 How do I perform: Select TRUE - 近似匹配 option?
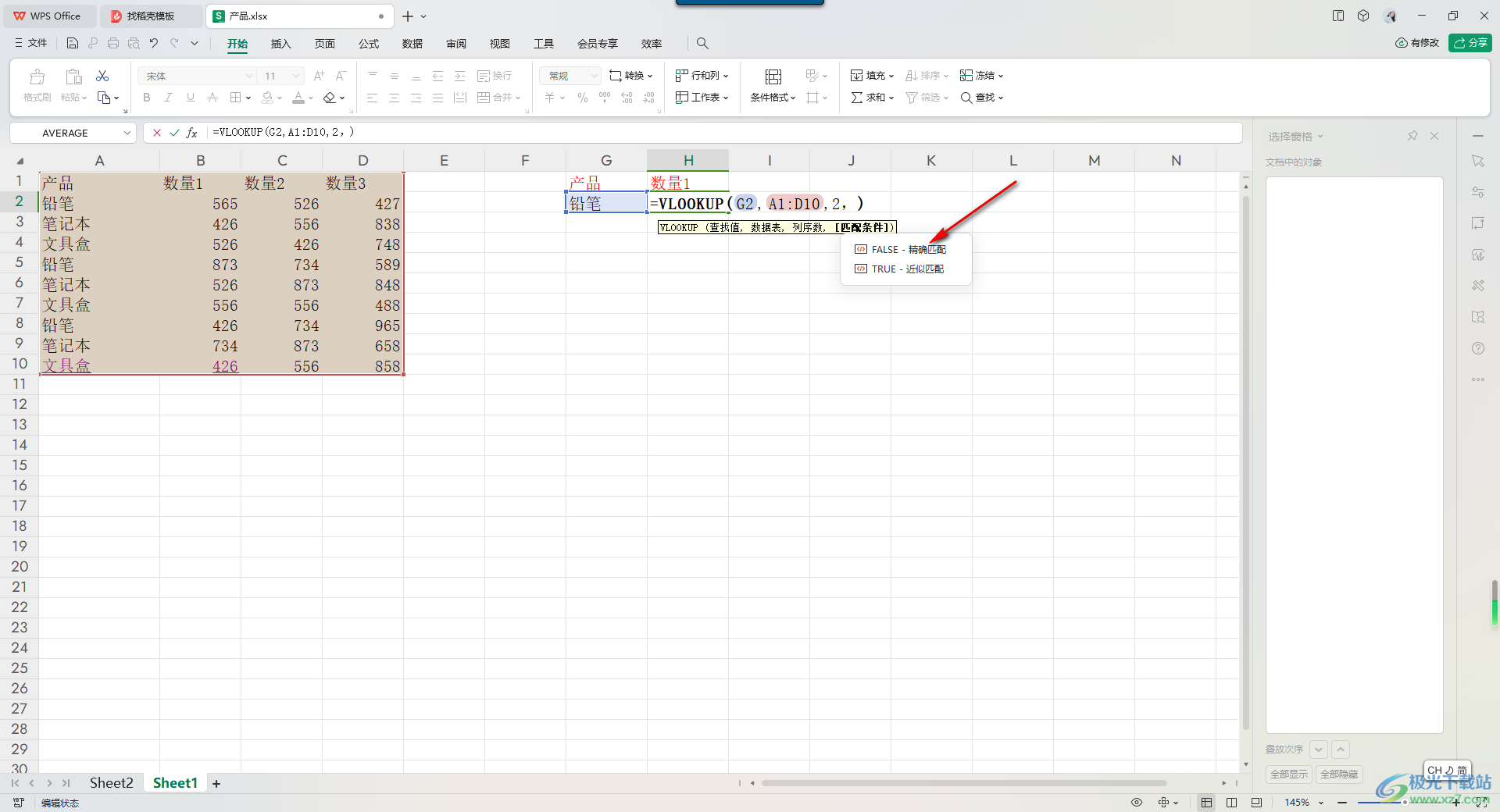[906, 269]
